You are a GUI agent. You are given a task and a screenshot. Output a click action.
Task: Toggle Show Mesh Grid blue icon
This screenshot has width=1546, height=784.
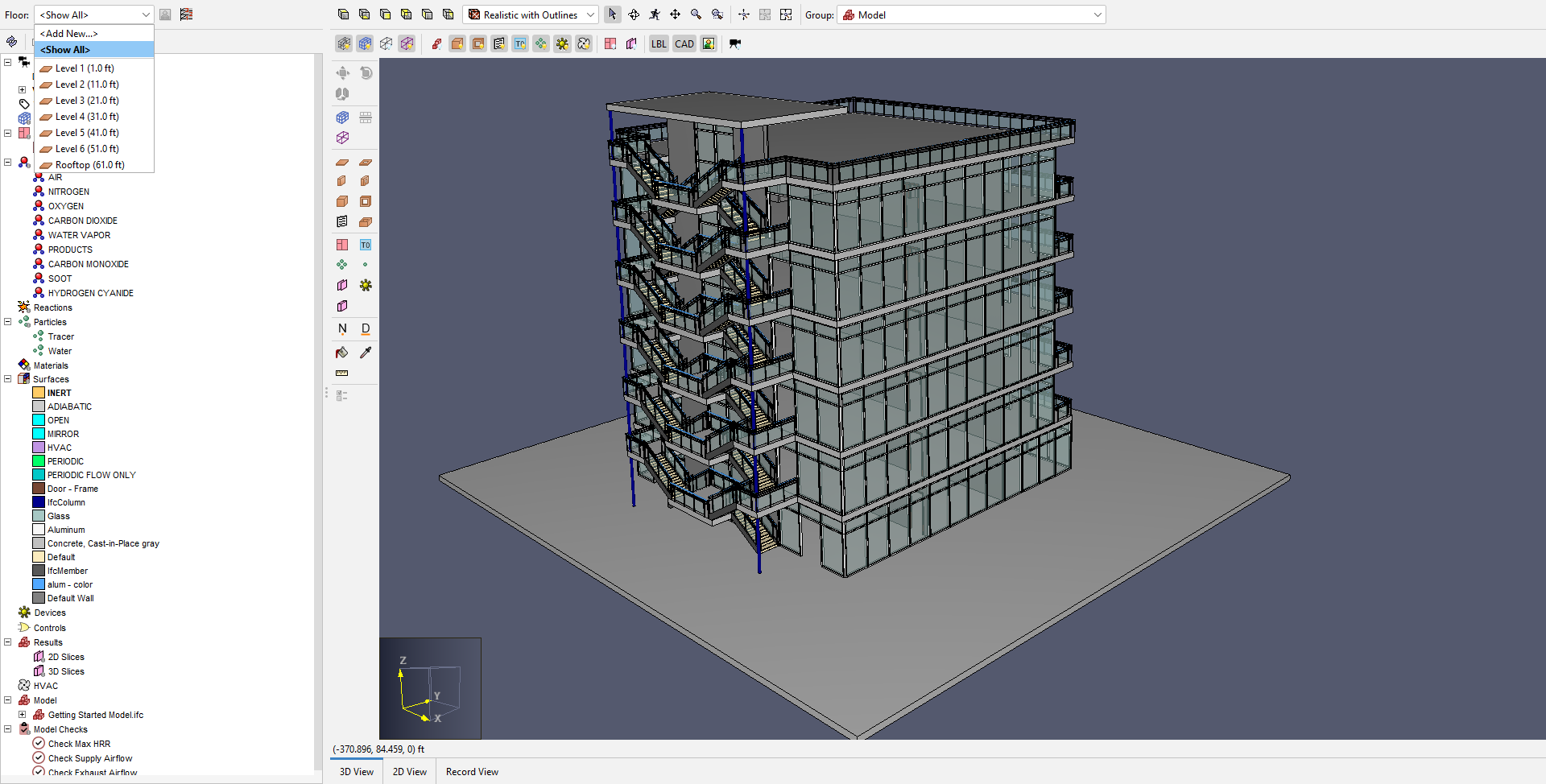(x=366, y=43)
